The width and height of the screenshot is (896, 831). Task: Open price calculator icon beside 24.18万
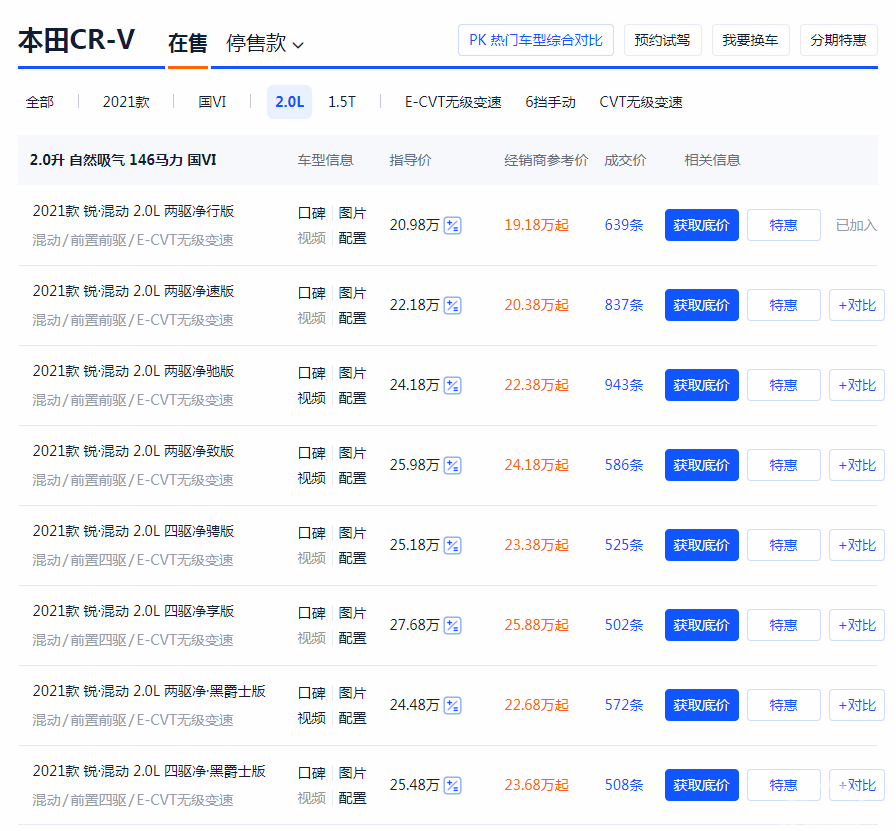(452, 385)
